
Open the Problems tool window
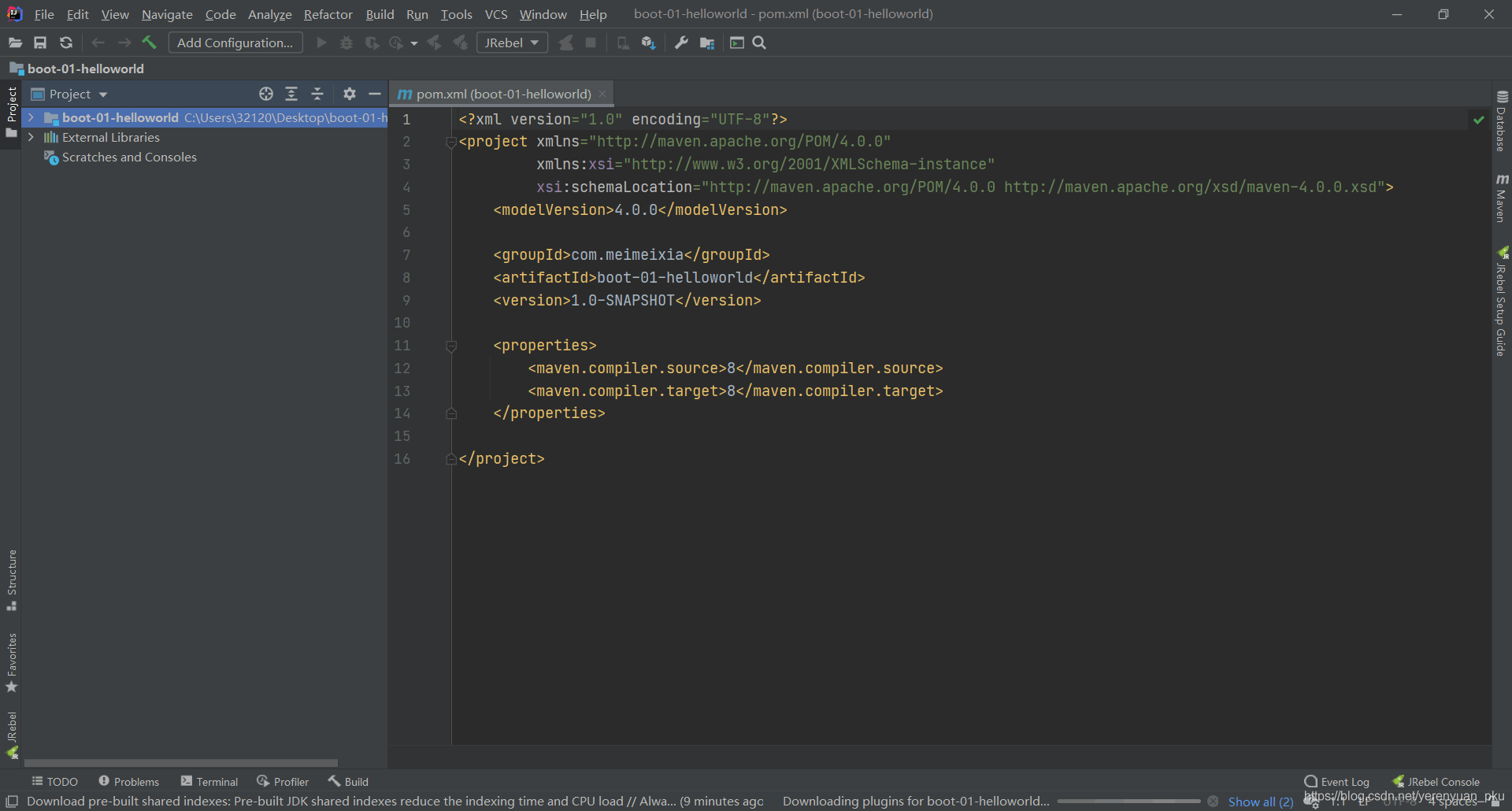128,781
